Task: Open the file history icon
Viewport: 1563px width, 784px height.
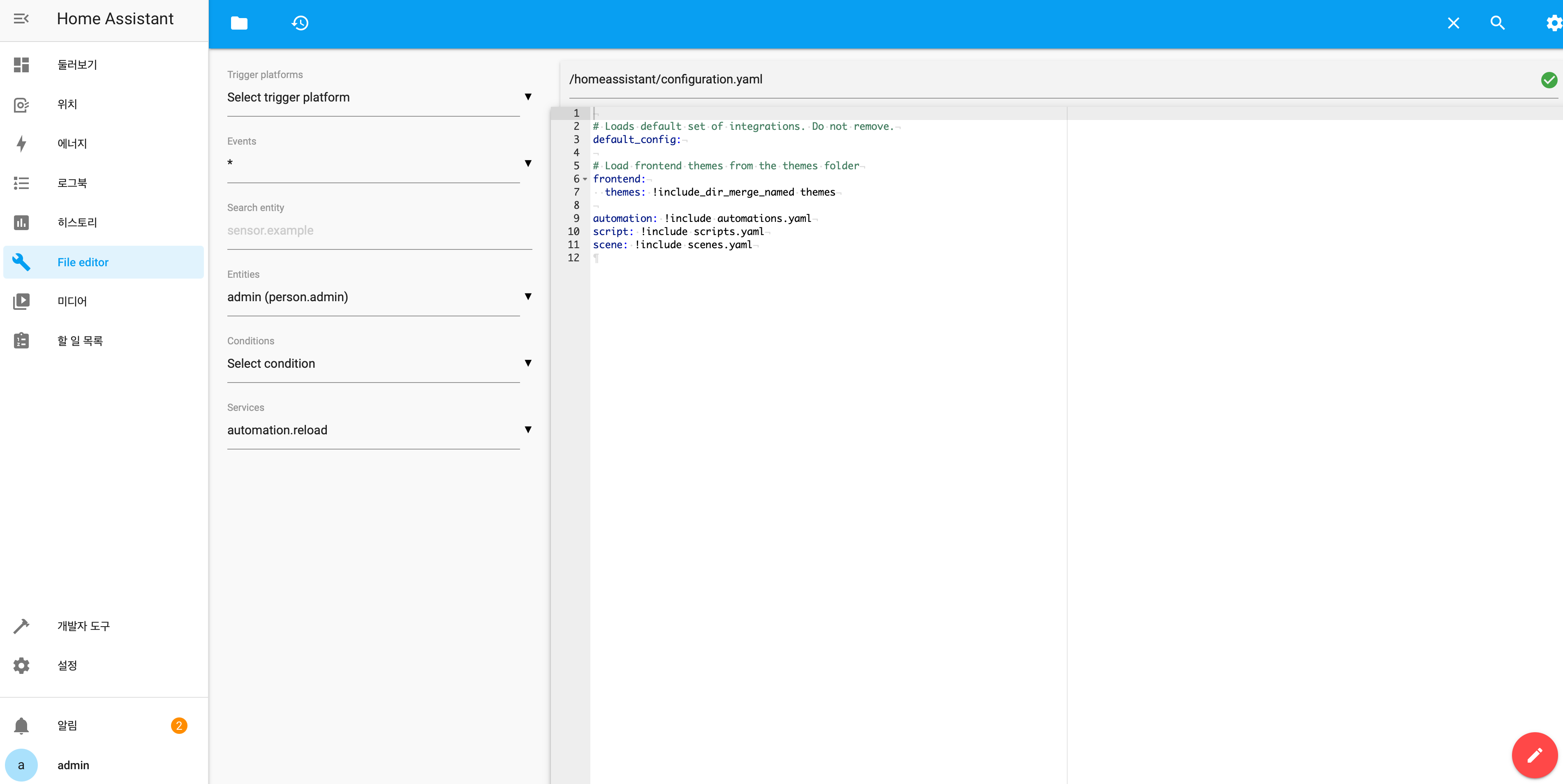Action: [300, 23]
